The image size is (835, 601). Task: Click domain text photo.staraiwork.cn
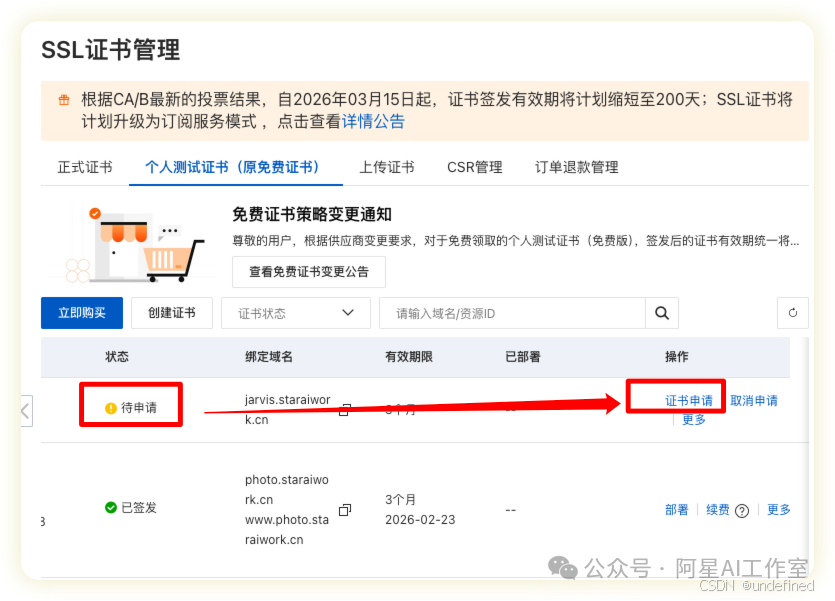pyautogui.click(x=286, y=490)
